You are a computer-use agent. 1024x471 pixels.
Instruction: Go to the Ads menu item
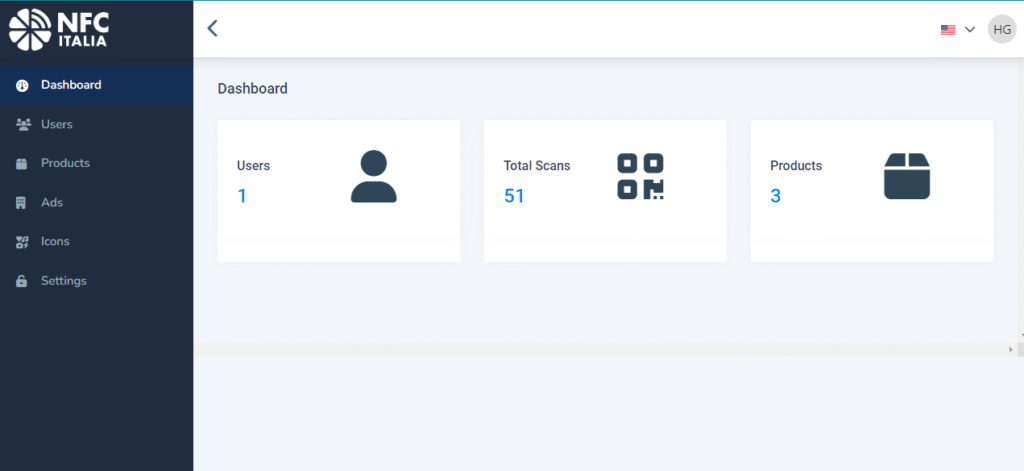52,202
